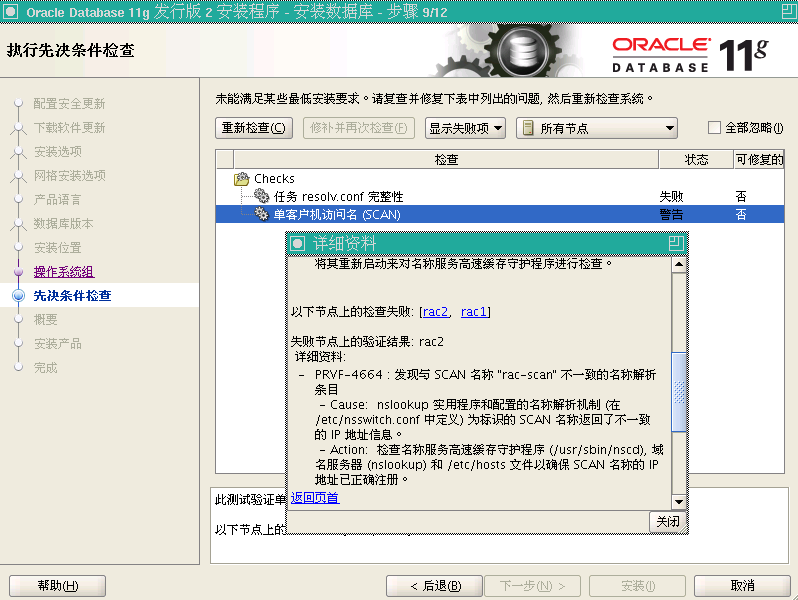Click gear icon beside resolv.conf 完整性 task
The height and width of the screenshot is (600, 798).
(262, 196)
